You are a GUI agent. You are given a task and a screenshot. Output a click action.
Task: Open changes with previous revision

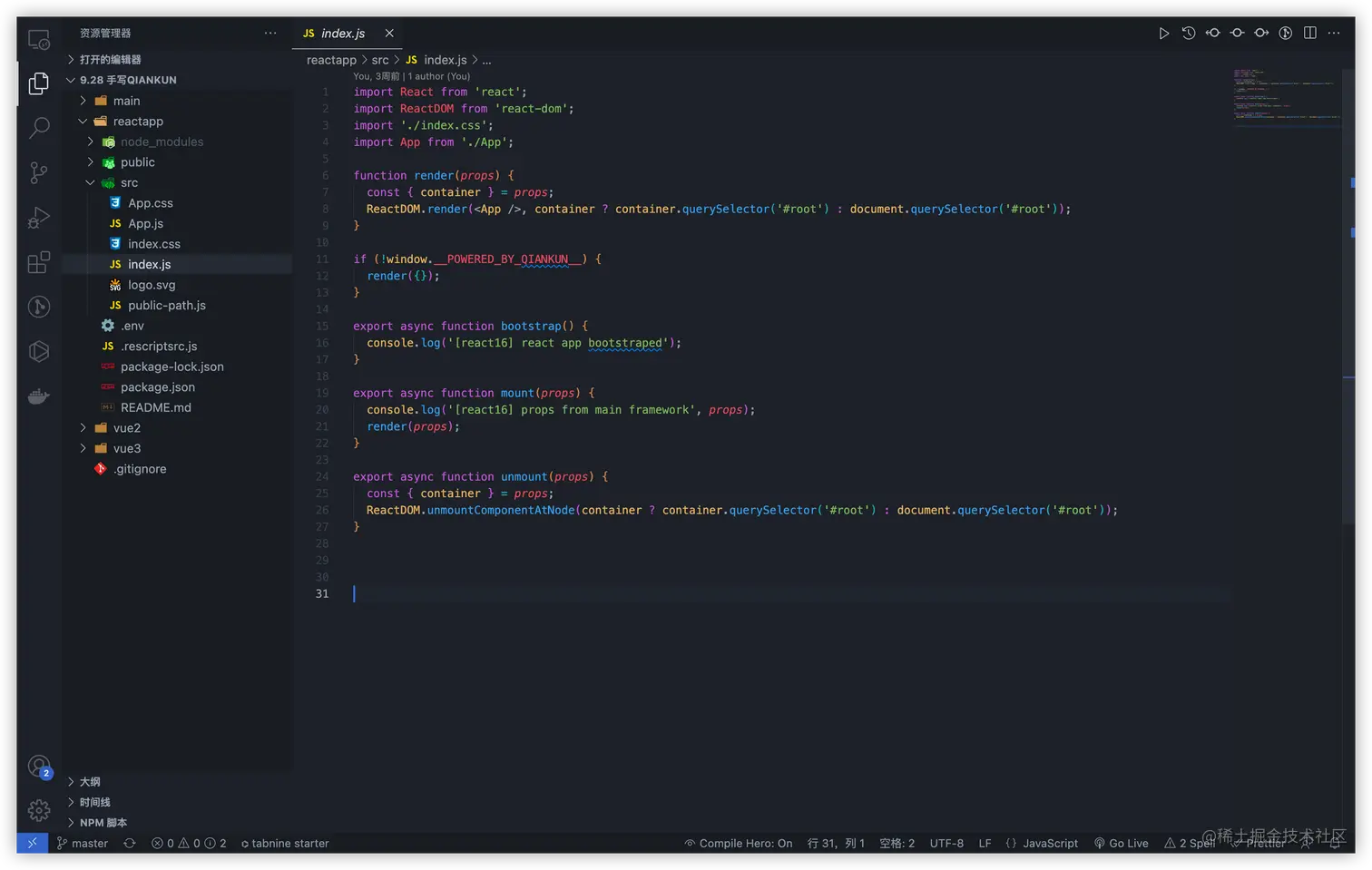click(1213, 34)
